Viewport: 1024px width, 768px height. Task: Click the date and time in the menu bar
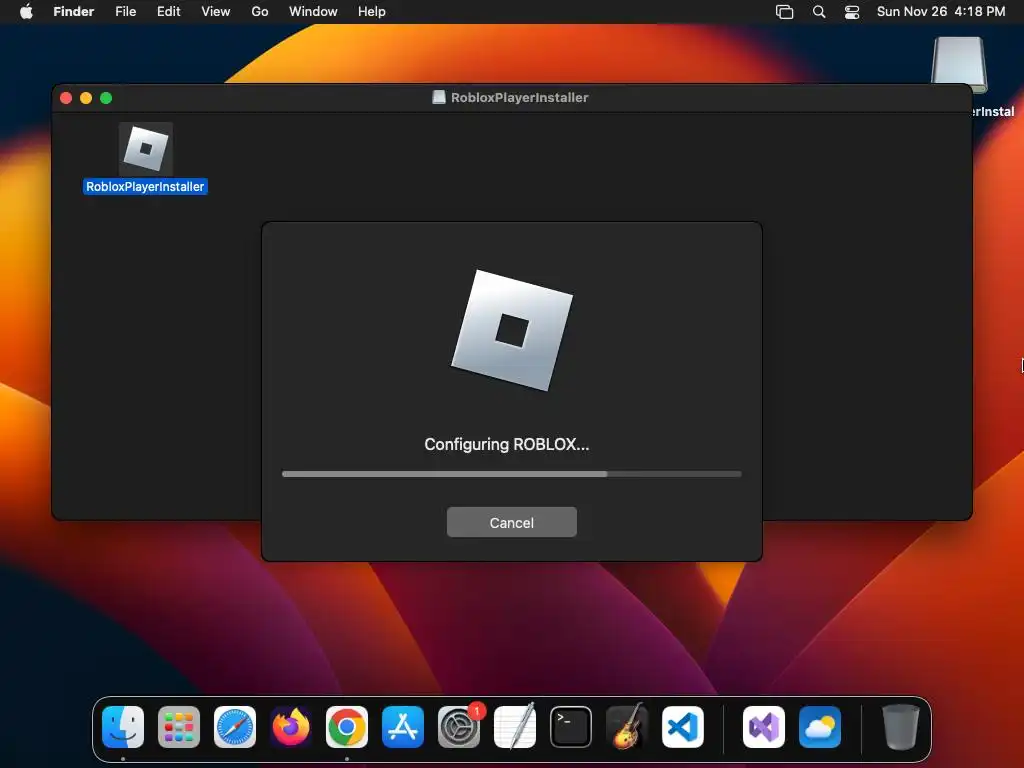click(x=940, y=12)
